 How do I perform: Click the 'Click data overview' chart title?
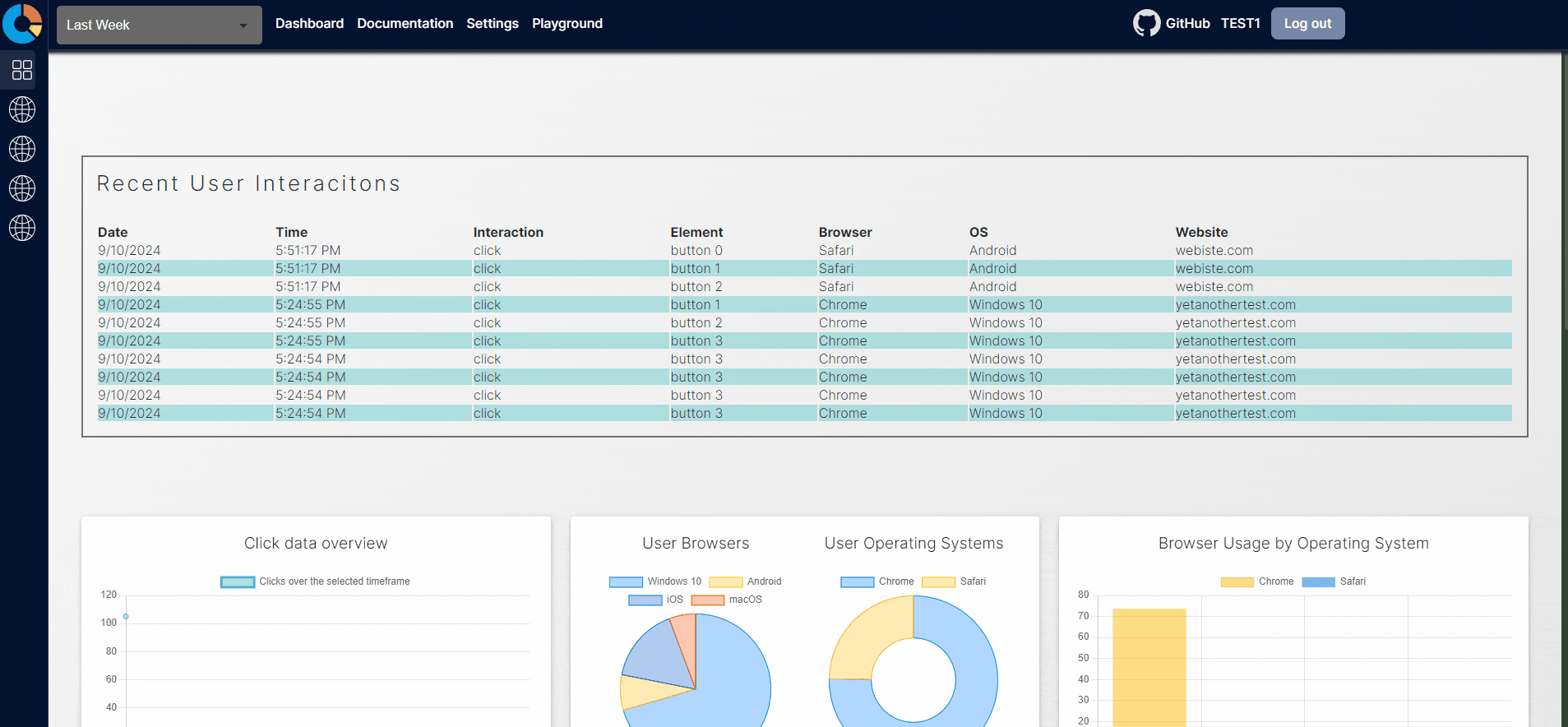point(316,544)
